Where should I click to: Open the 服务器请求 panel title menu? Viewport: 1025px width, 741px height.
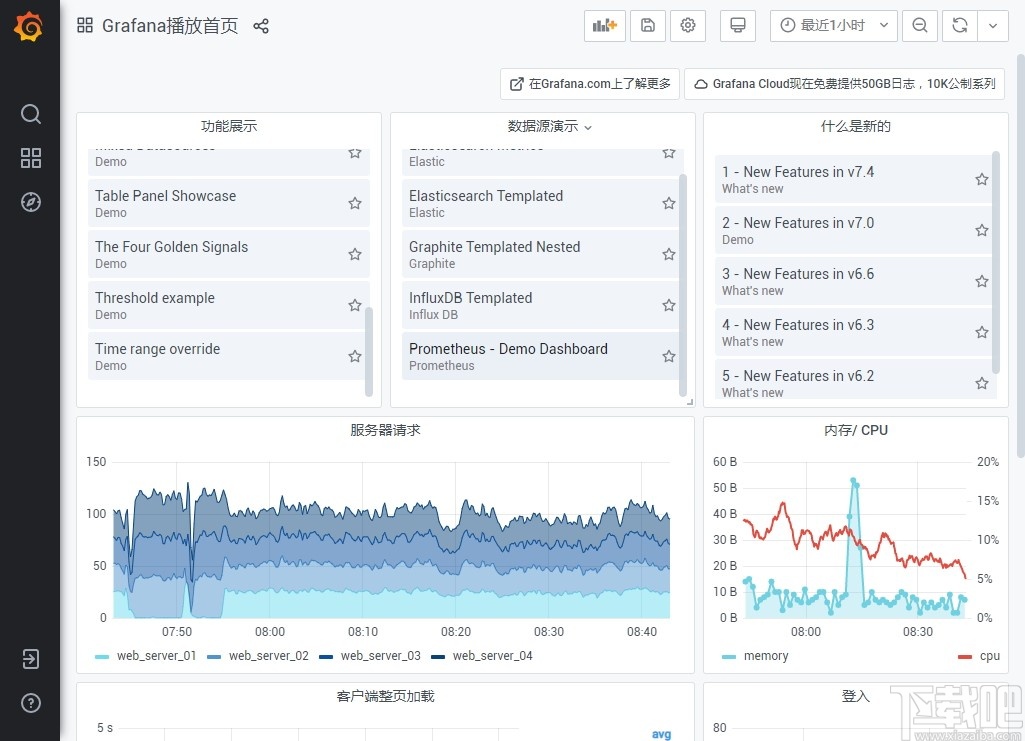click(384, 430)
